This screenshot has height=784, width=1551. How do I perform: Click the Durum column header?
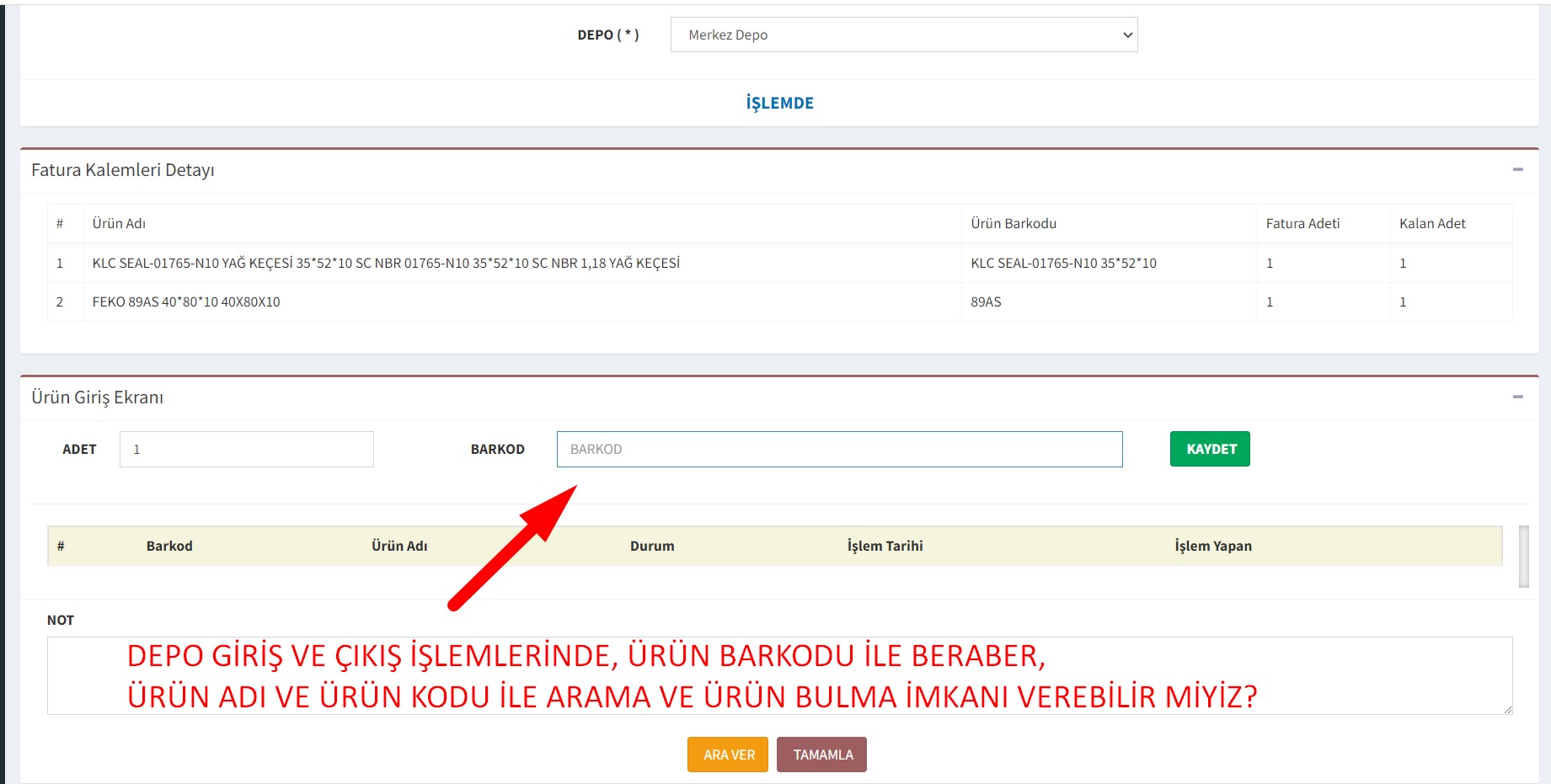[x=651, y=547]
